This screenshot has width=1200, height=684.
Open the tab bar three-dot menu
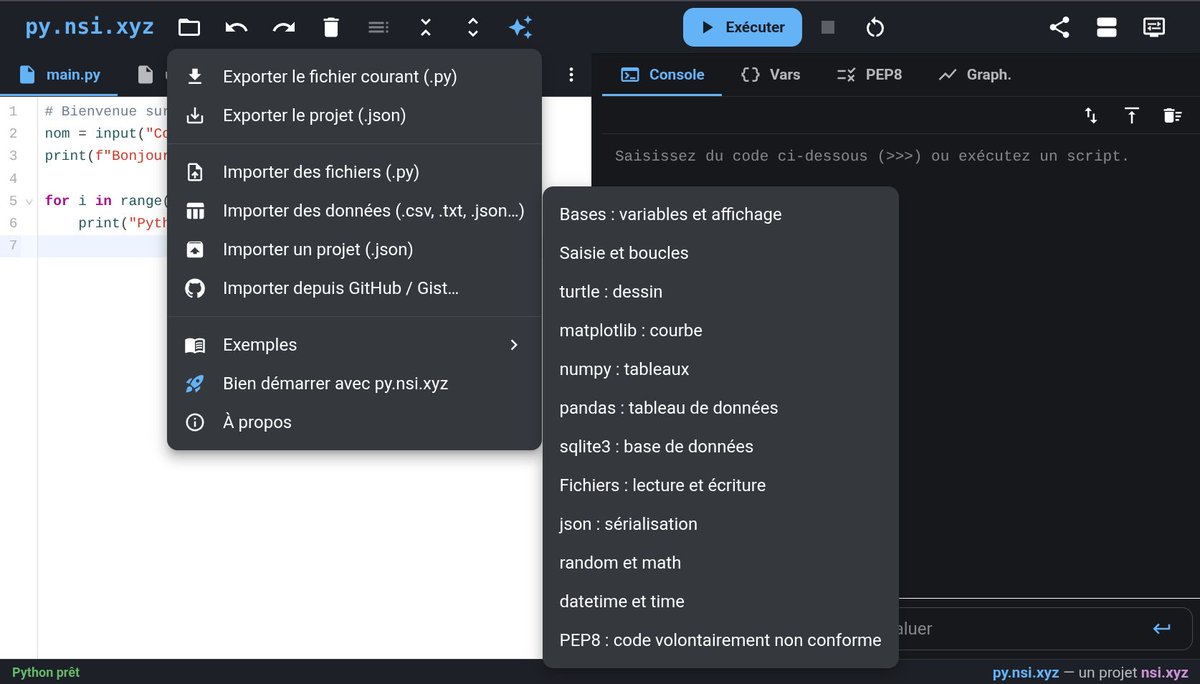click(571, 75)
